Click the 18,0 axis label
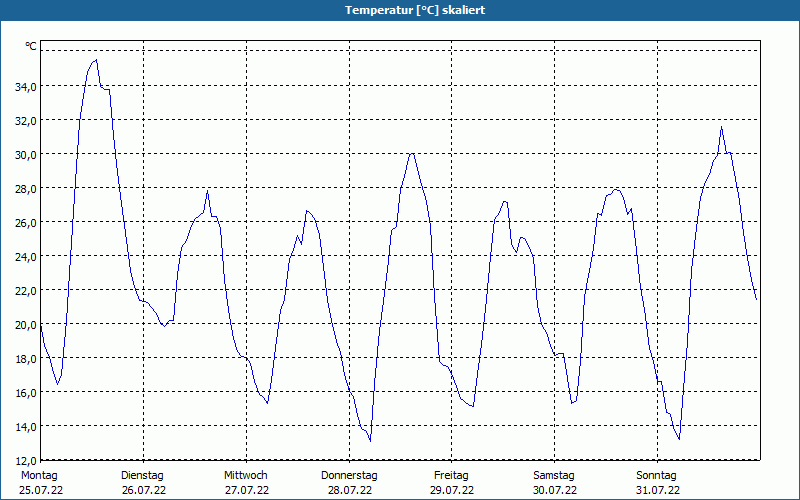The image size is (800, 500). 26,359
